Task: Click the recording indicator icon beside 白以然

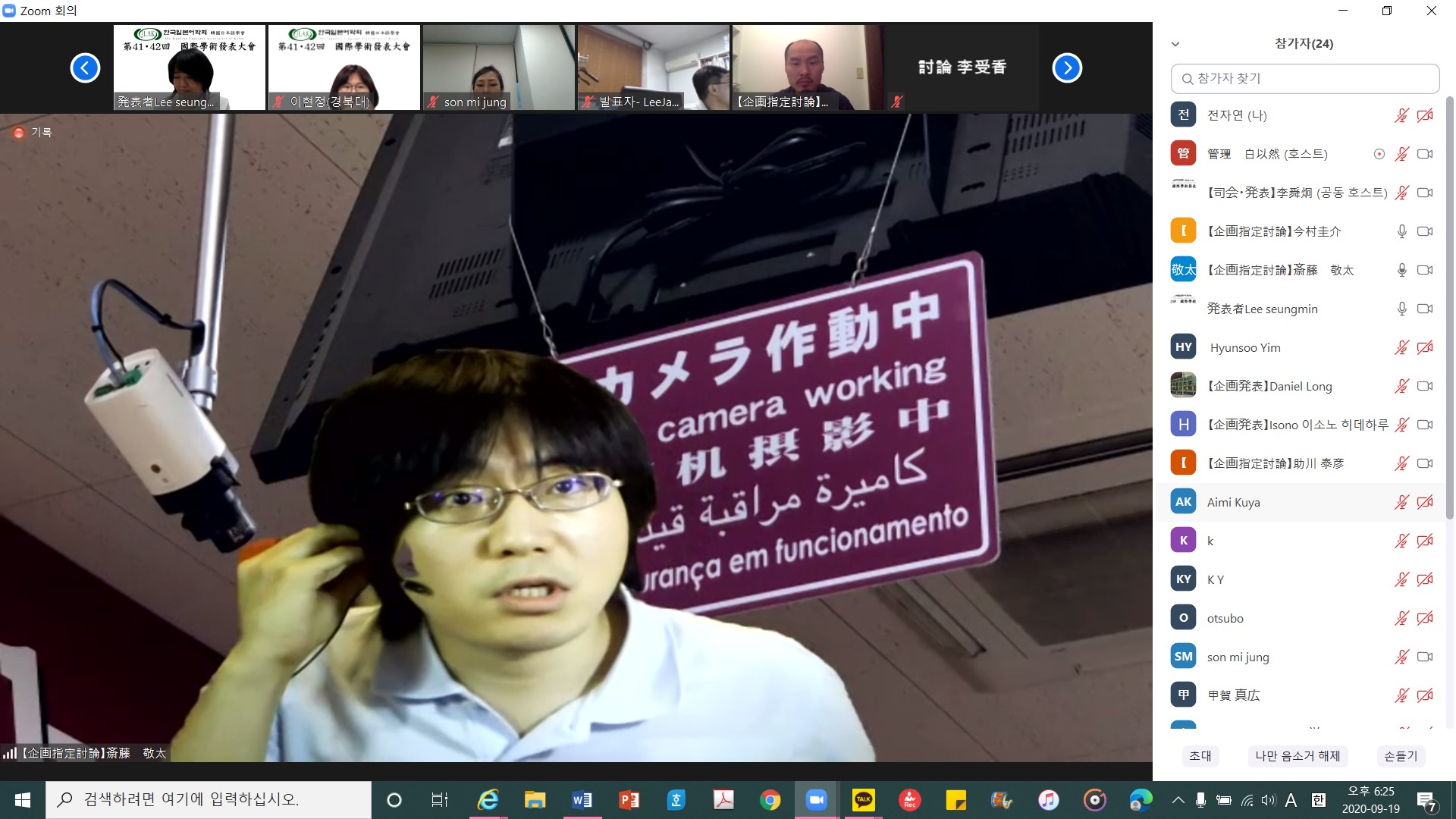Action: (1379, 154)
